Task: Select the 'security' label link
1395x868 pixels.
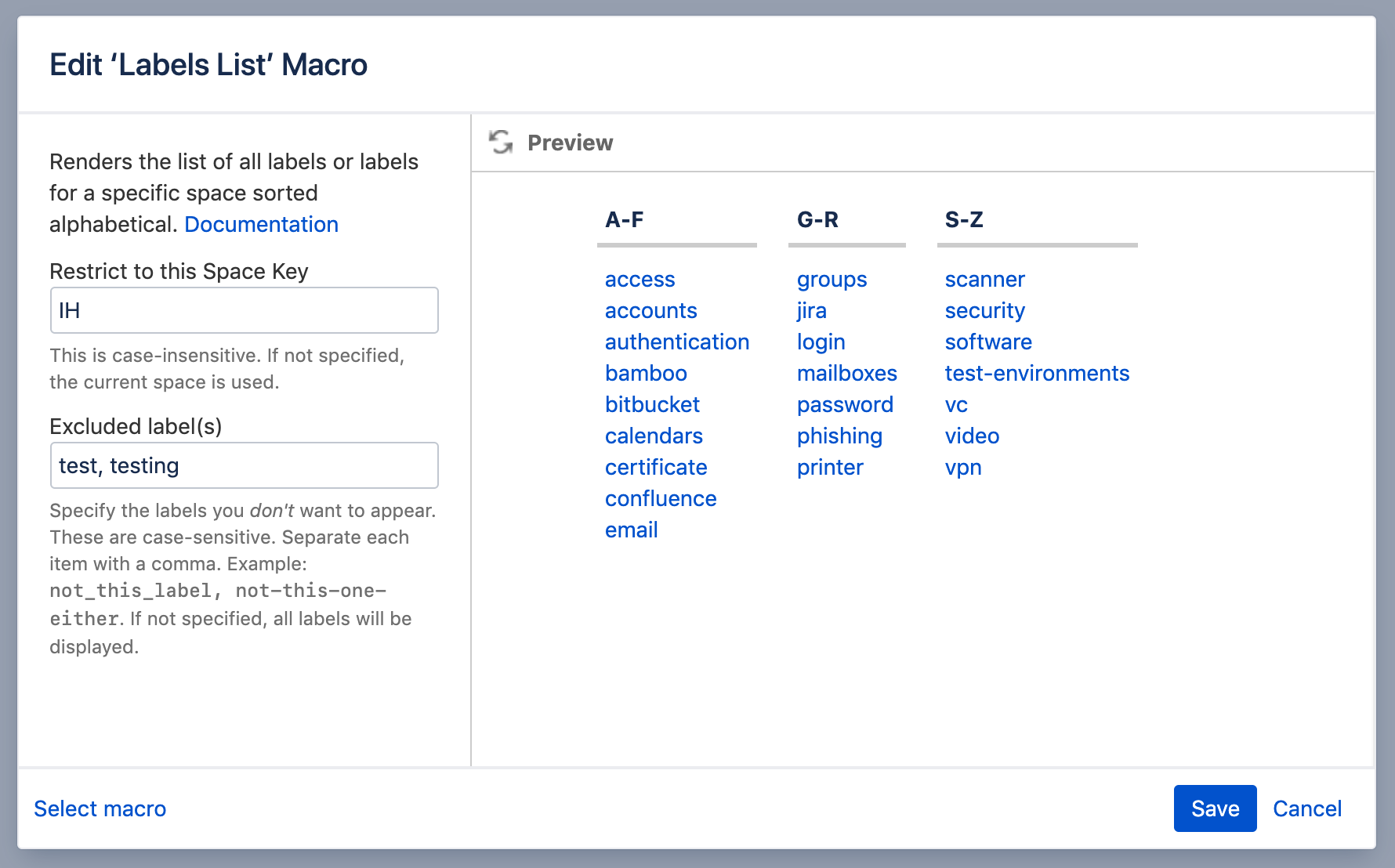Action: point(984,311)
